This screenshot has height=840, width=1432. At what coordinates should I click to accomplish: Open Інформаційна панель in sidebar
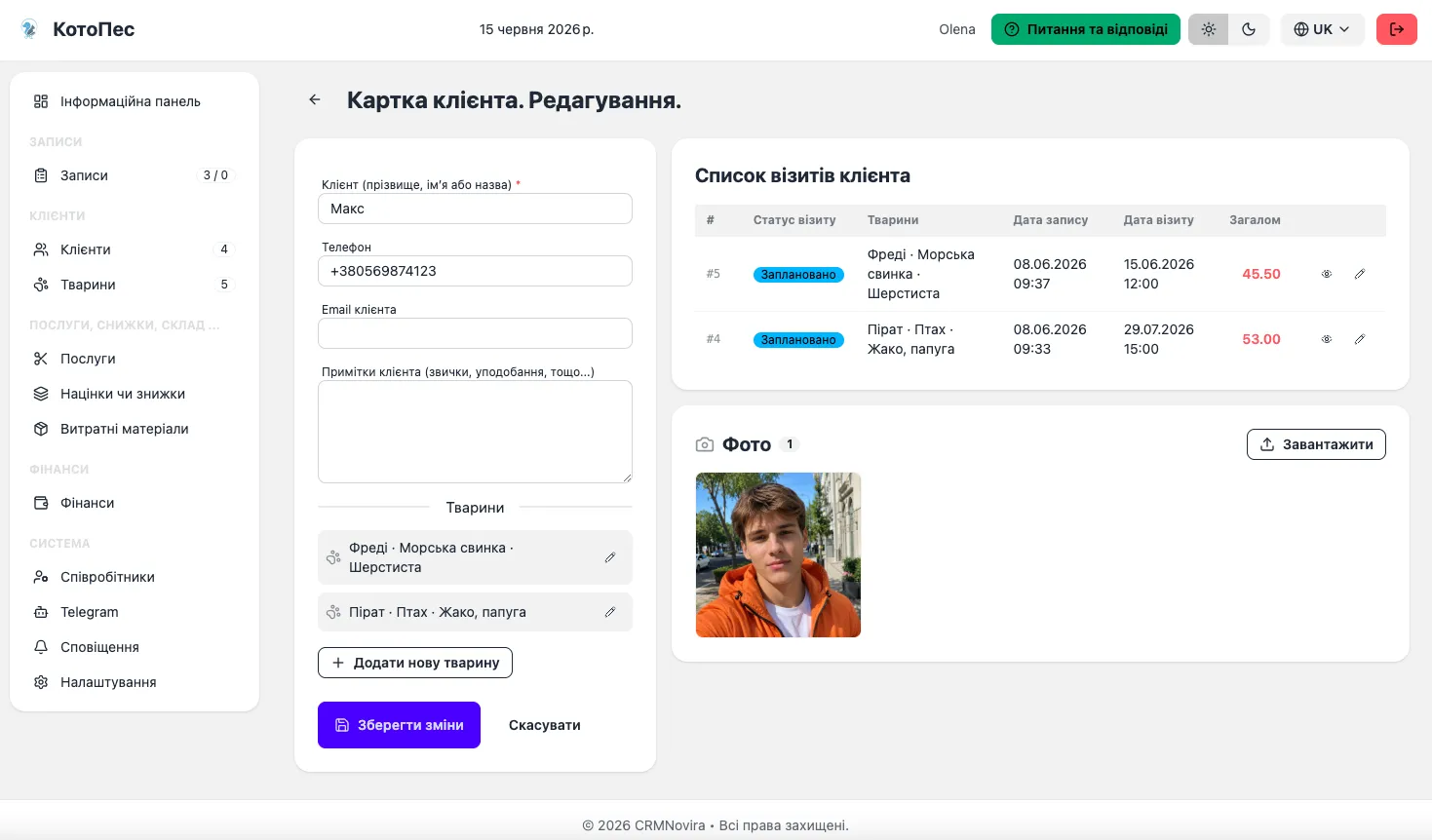(135, 101)
